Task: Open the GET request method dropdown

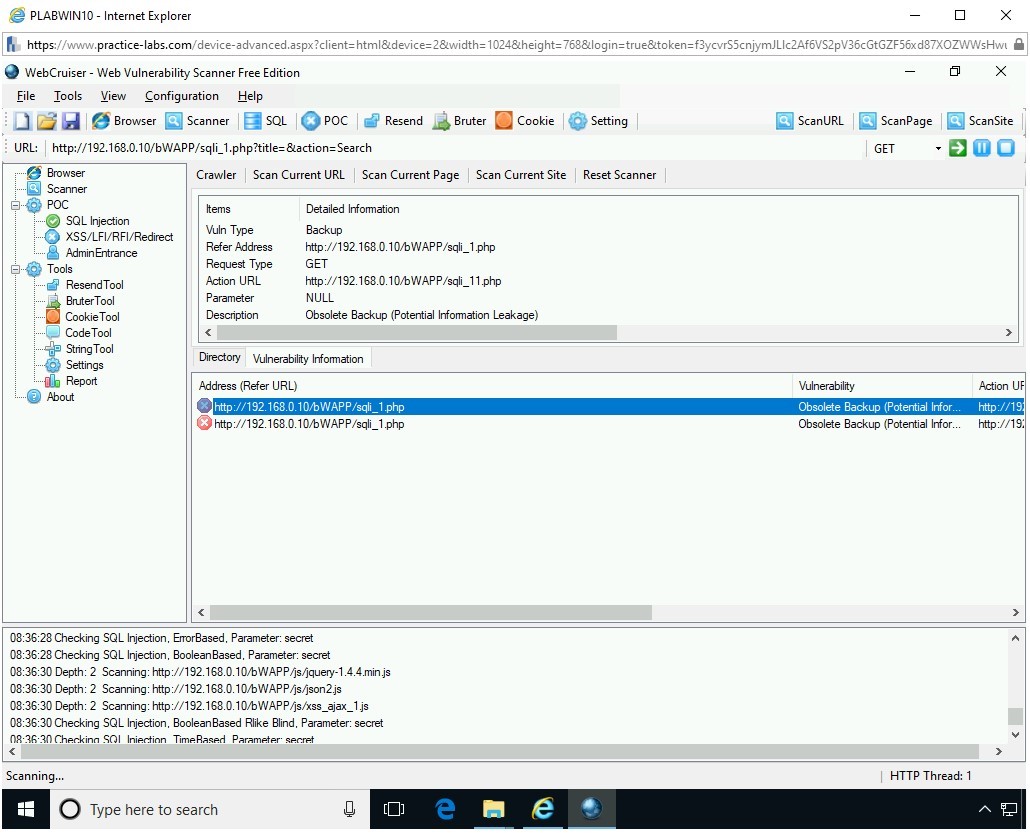Action: 938,149
